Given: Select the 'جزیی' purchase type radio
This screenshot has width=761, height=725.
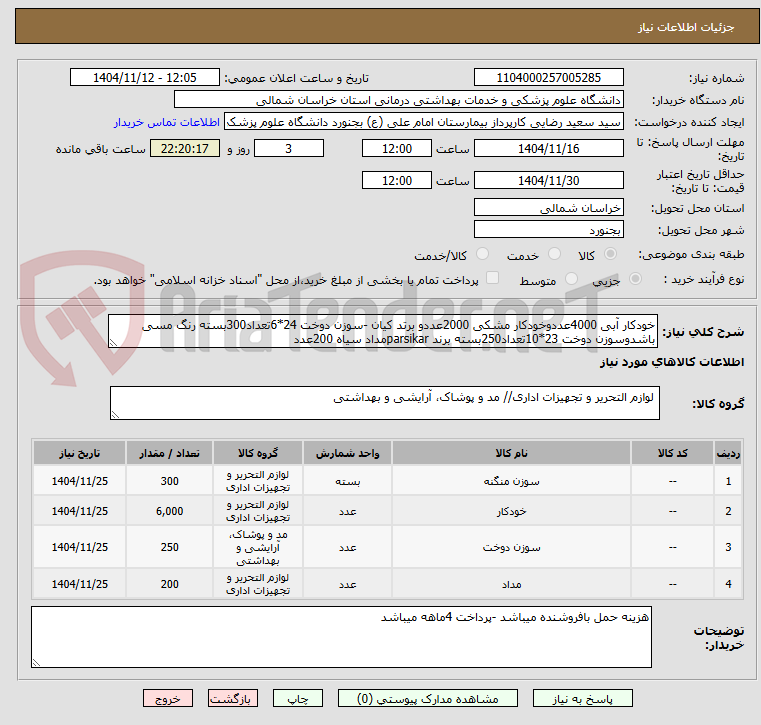Looking at the screenshot, I should pyautogui.click(x=635, y=279).
